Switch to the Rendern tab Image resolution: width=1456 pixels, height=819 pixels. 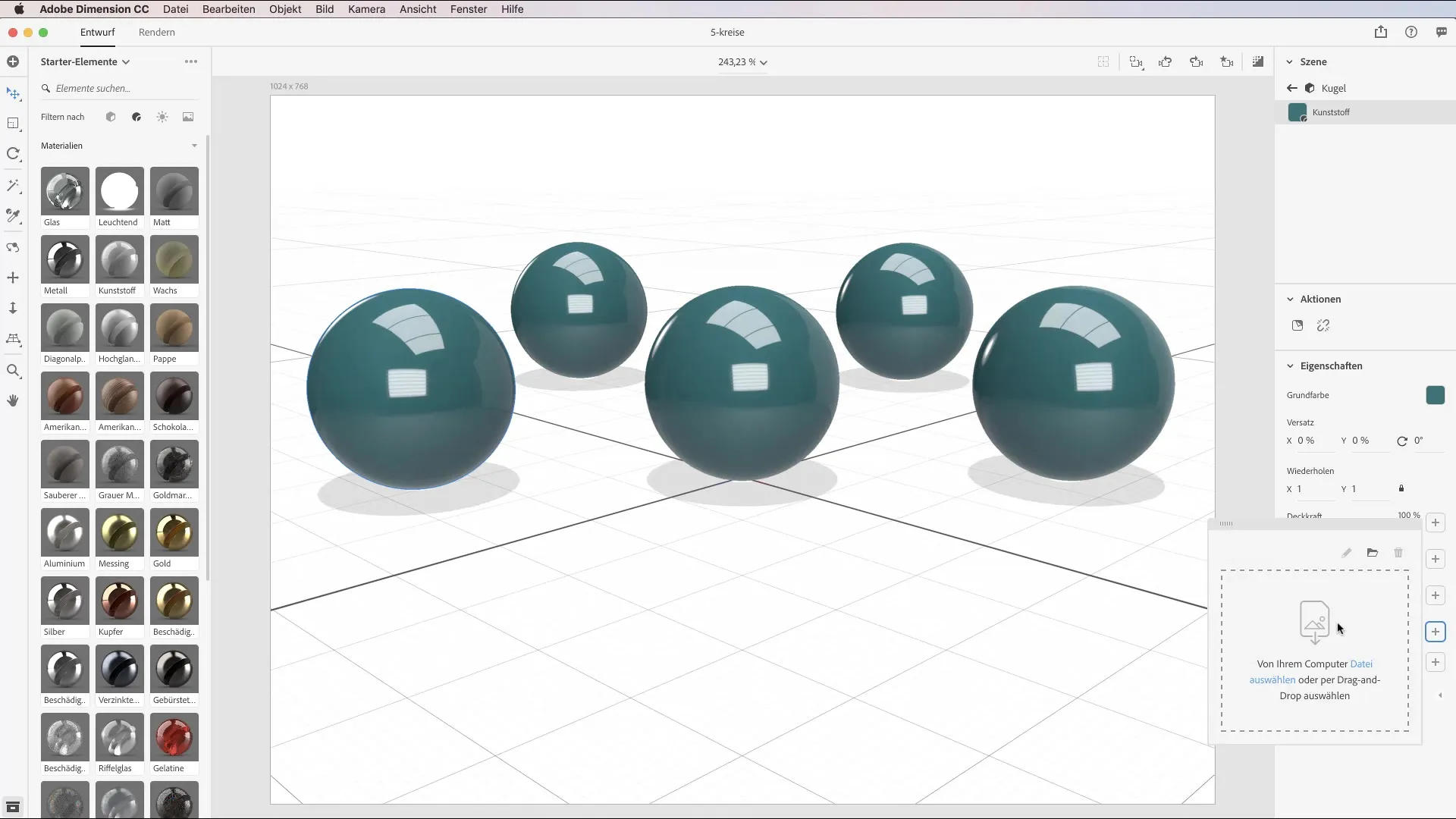(x=157, y=32)
